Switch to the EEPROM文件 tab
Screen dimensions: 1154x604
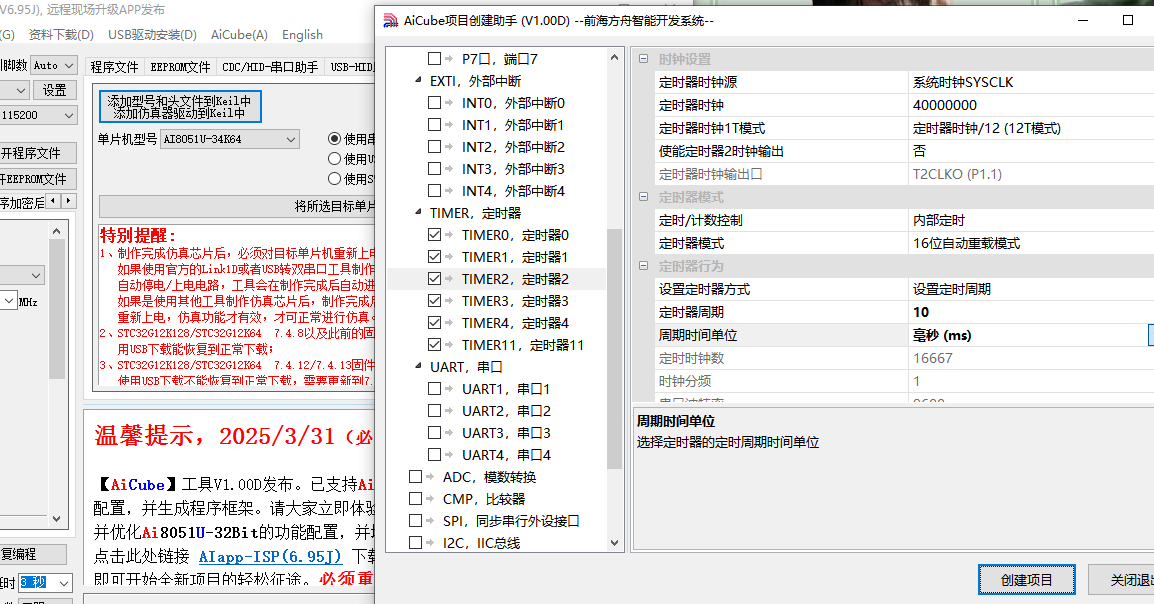click(x=180, y=67)
